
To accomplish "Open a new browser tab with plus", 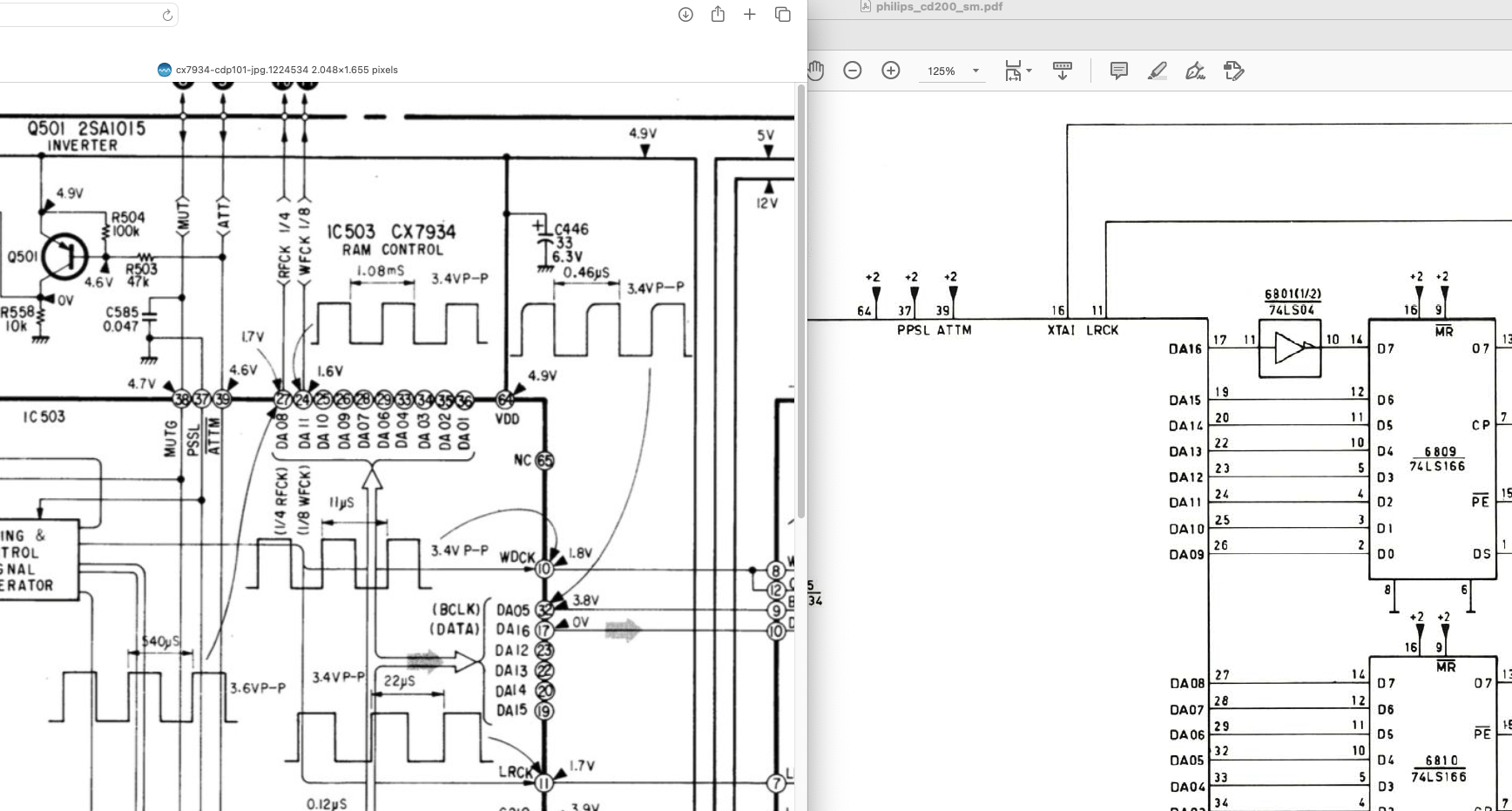I will 750,14.
